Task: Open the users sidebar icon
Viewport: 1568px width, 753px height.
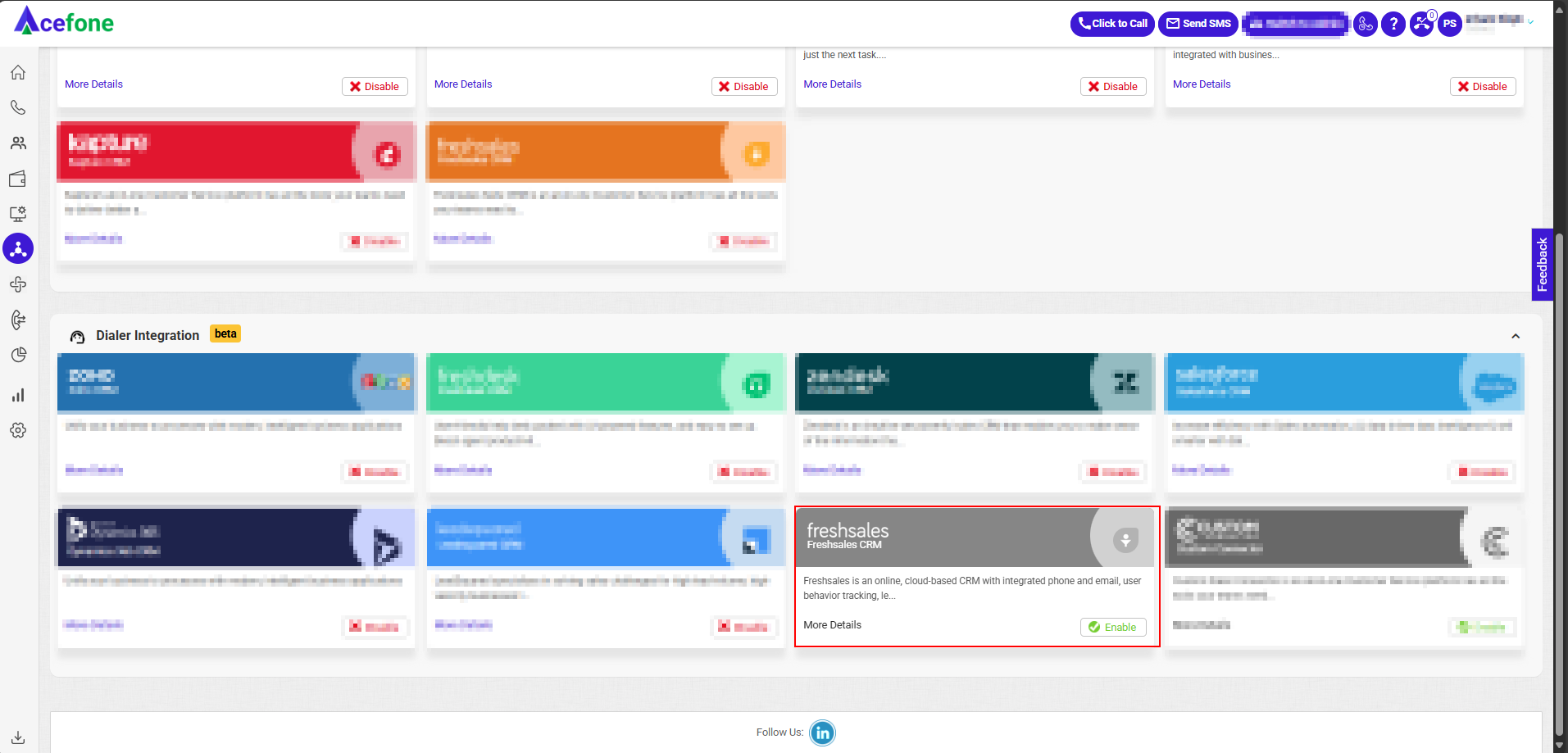Action: click(18, 143)
